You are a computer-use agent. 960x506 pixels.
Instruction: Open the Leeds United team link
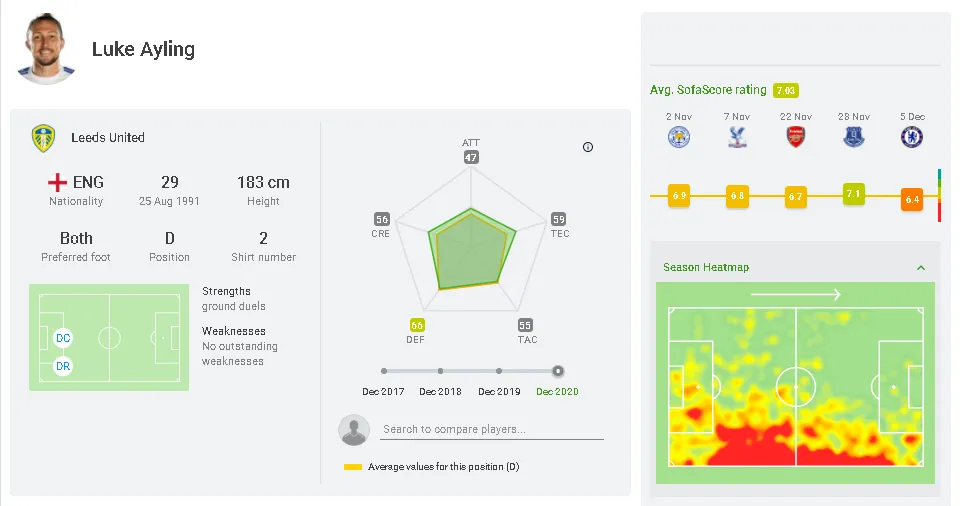(108, 138)
